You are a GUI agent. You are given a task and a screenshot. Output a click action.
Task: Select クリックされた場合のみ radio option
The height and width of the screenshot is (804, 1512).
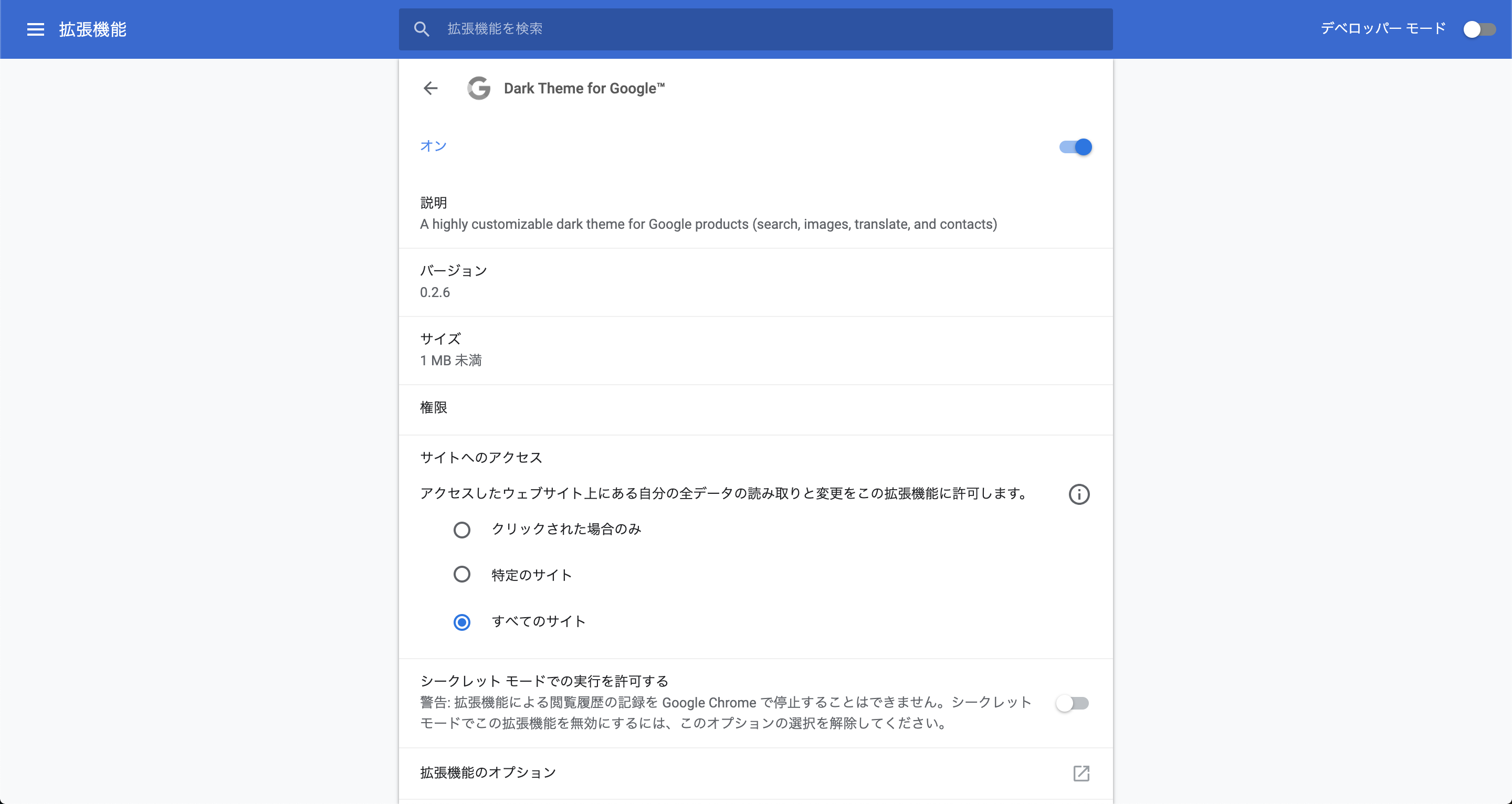coord(462,530)
